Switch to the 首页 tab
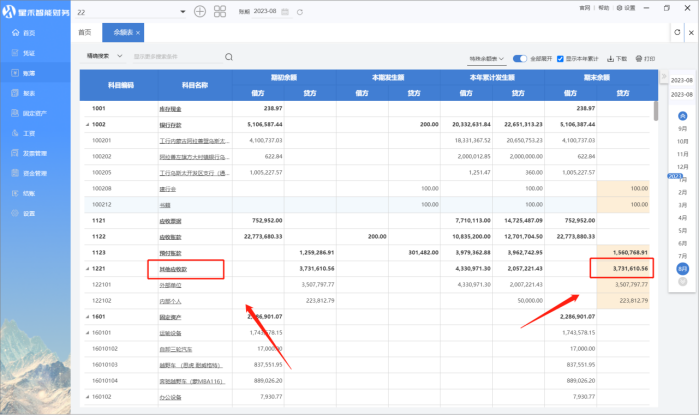 tap(84, 33)
